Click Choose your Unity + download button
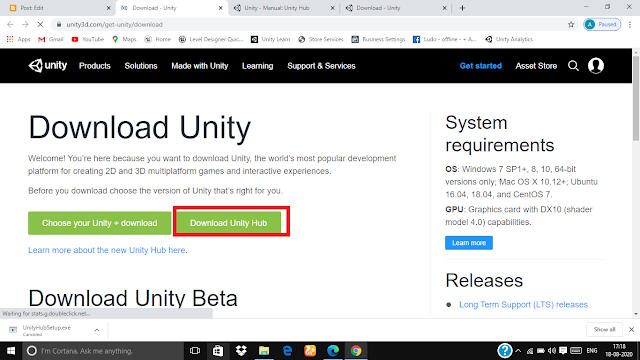 coord(100,223)
